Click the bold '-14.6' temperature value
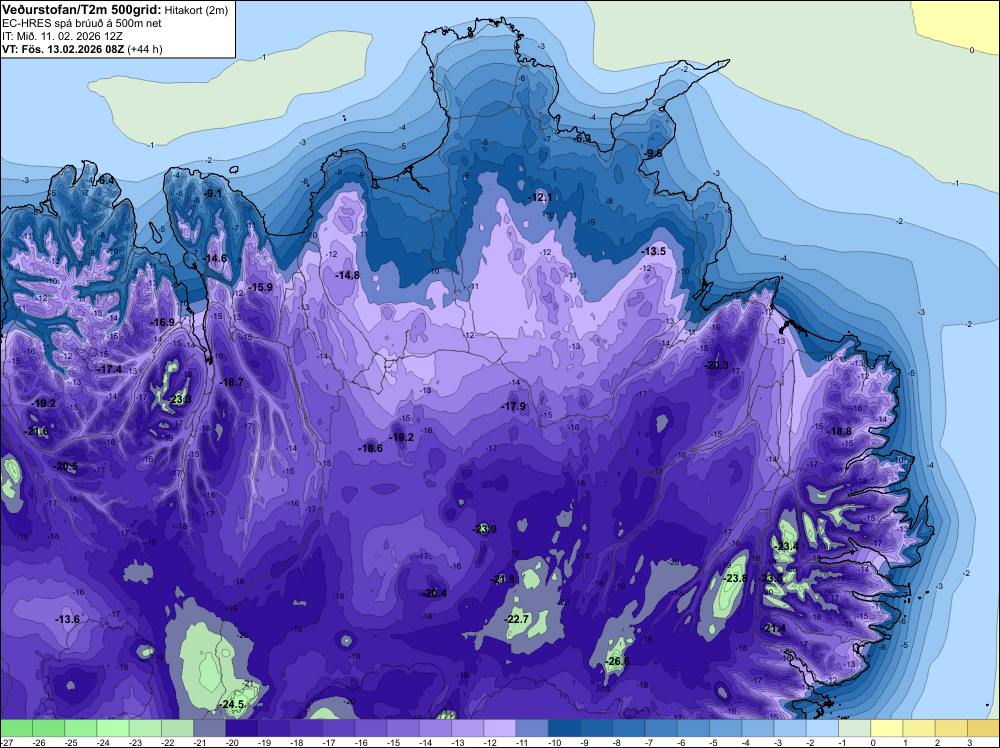1000x748 pixels. click(215, 258)
